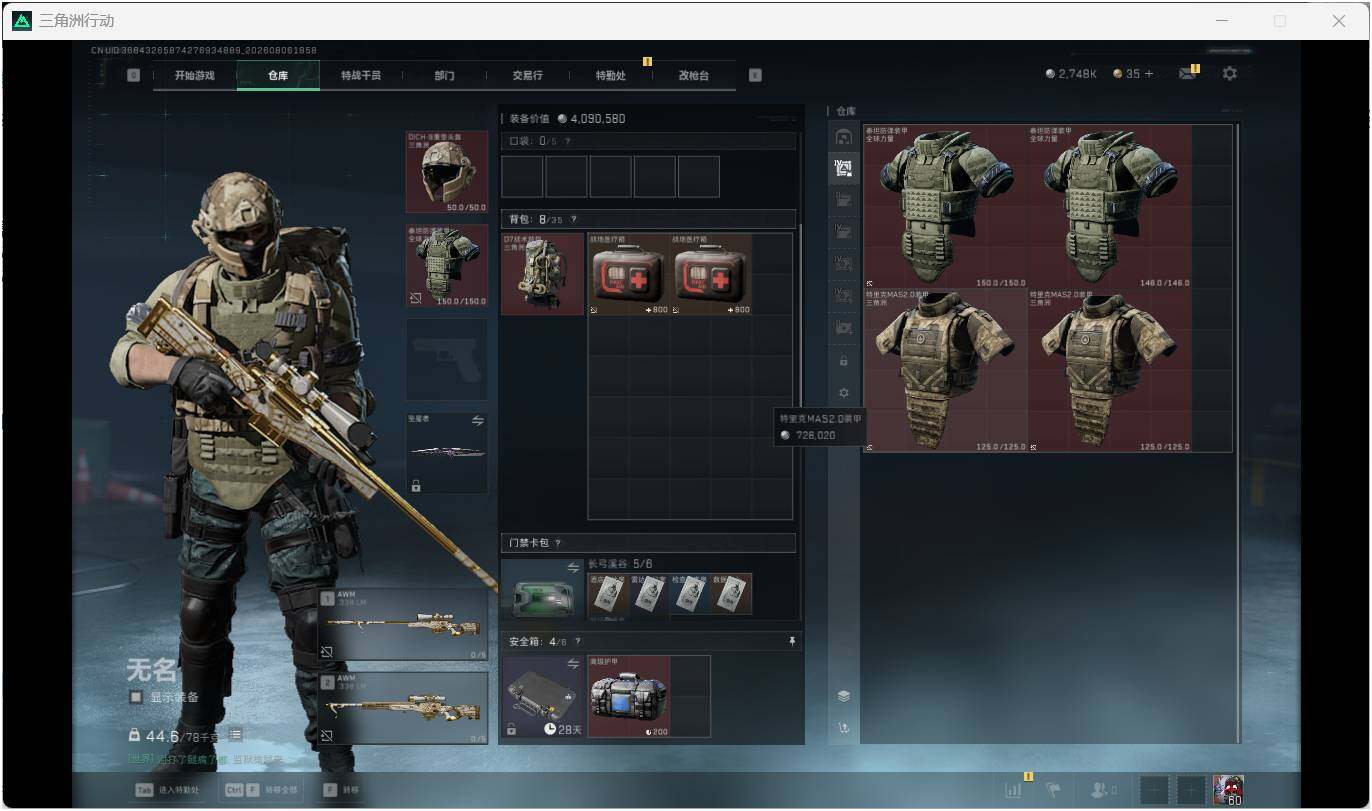
Task: Switch to the 特战干员 tab
Action: point(361,75)
